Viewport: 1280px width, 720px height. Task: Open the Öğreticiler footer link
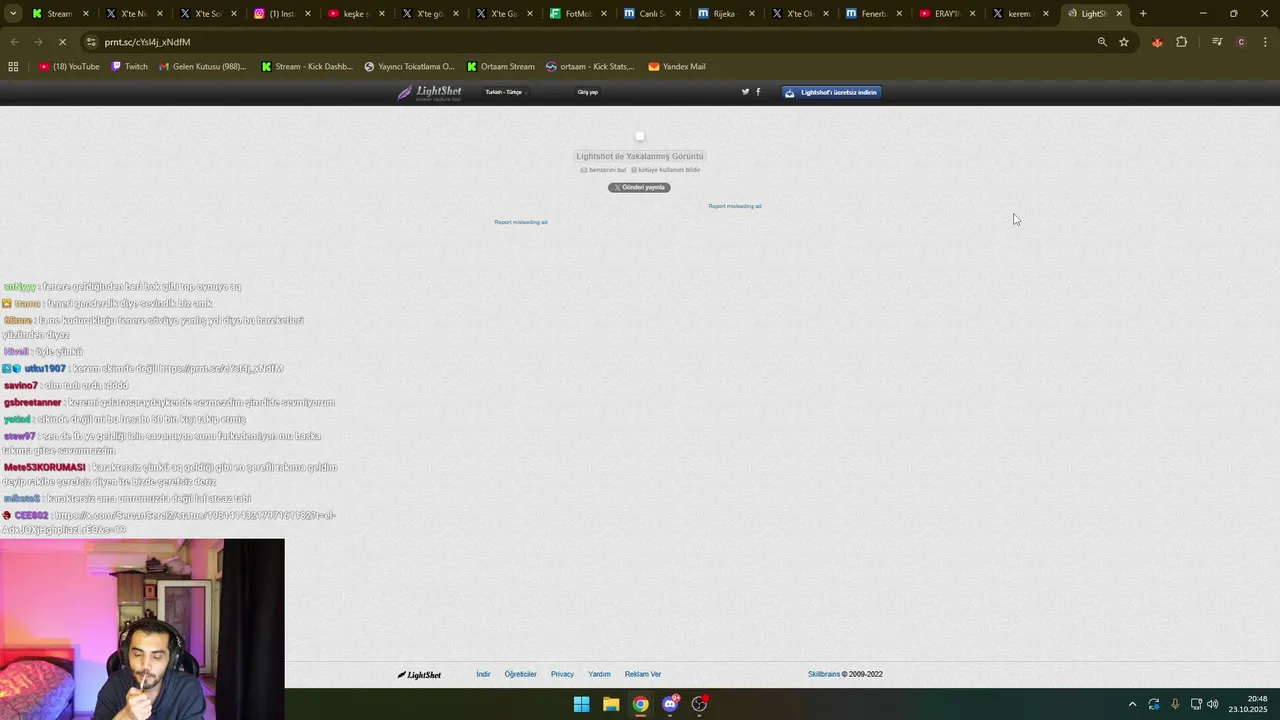(x=521, y=675)
